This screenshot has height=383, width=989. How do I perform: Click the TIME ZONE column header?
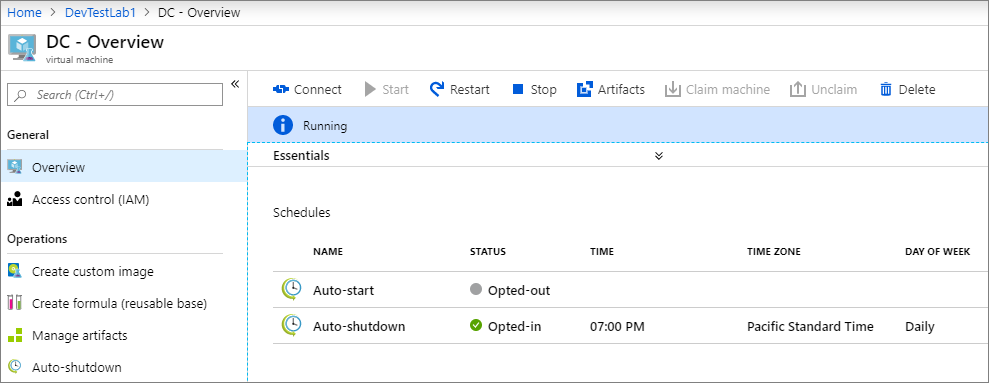(x=774, y=251)
